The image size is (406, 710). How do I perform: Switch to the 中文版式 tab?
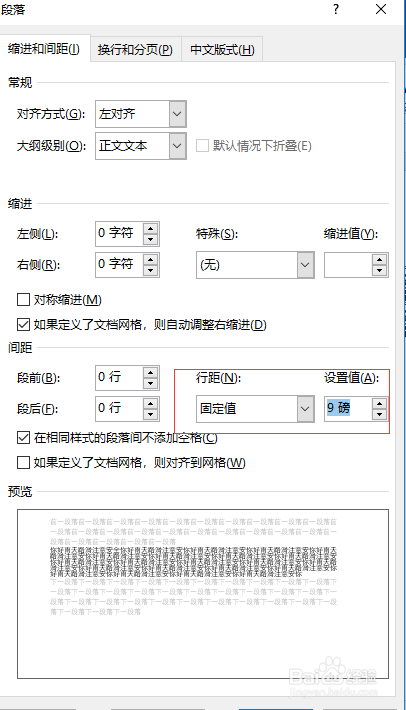point(222,49)
